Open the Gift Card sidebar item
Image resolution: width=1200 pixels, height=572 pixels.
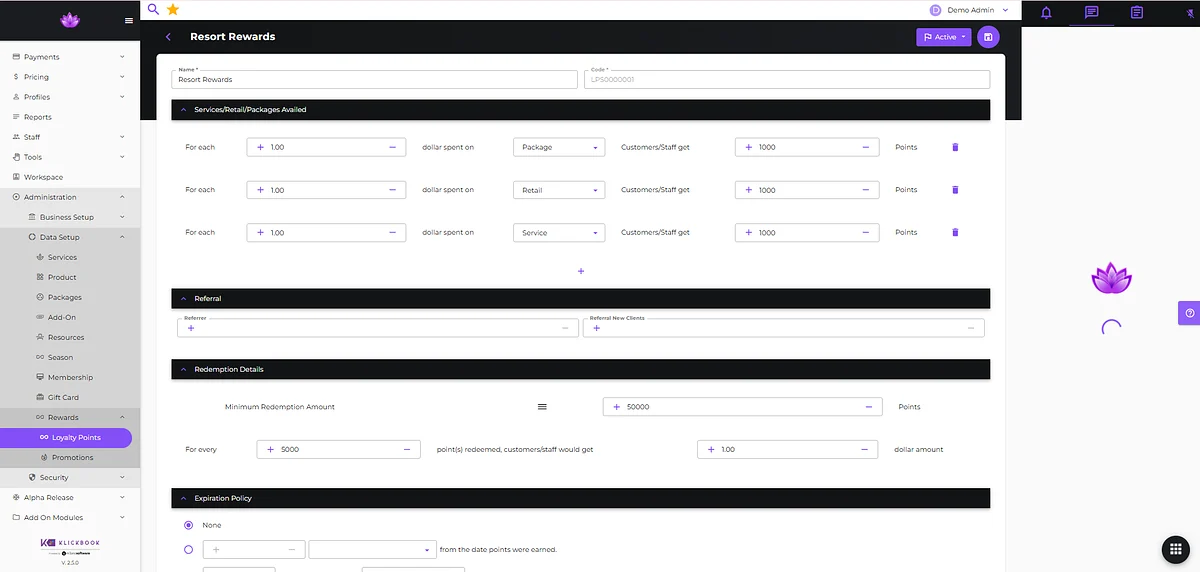click(x=63, y=397)
